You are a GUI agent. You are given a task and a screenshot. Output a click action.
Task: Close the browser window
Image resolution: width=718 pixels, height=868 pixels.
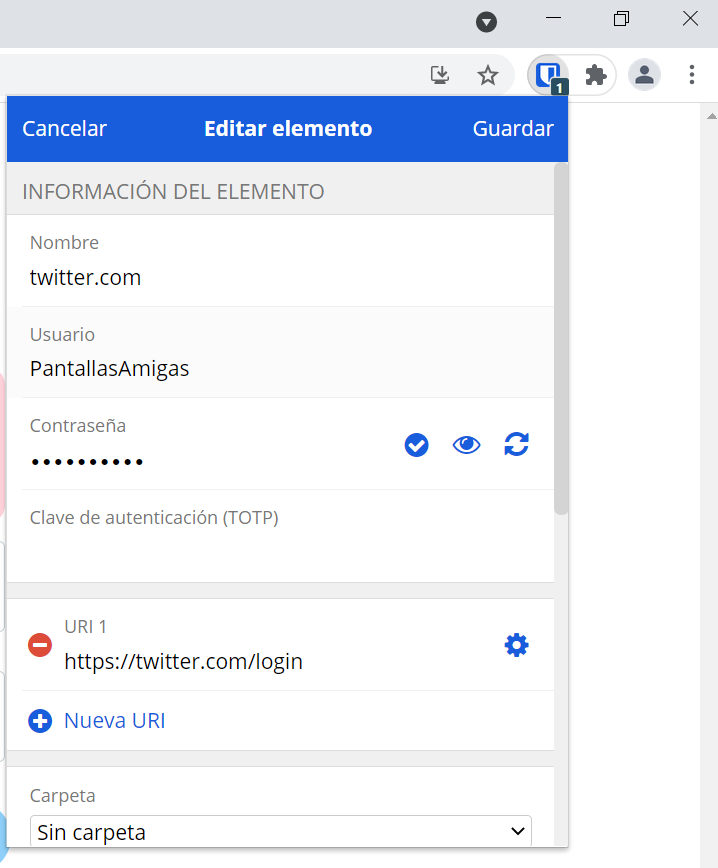pyautogui.click(x=690, y=18)
